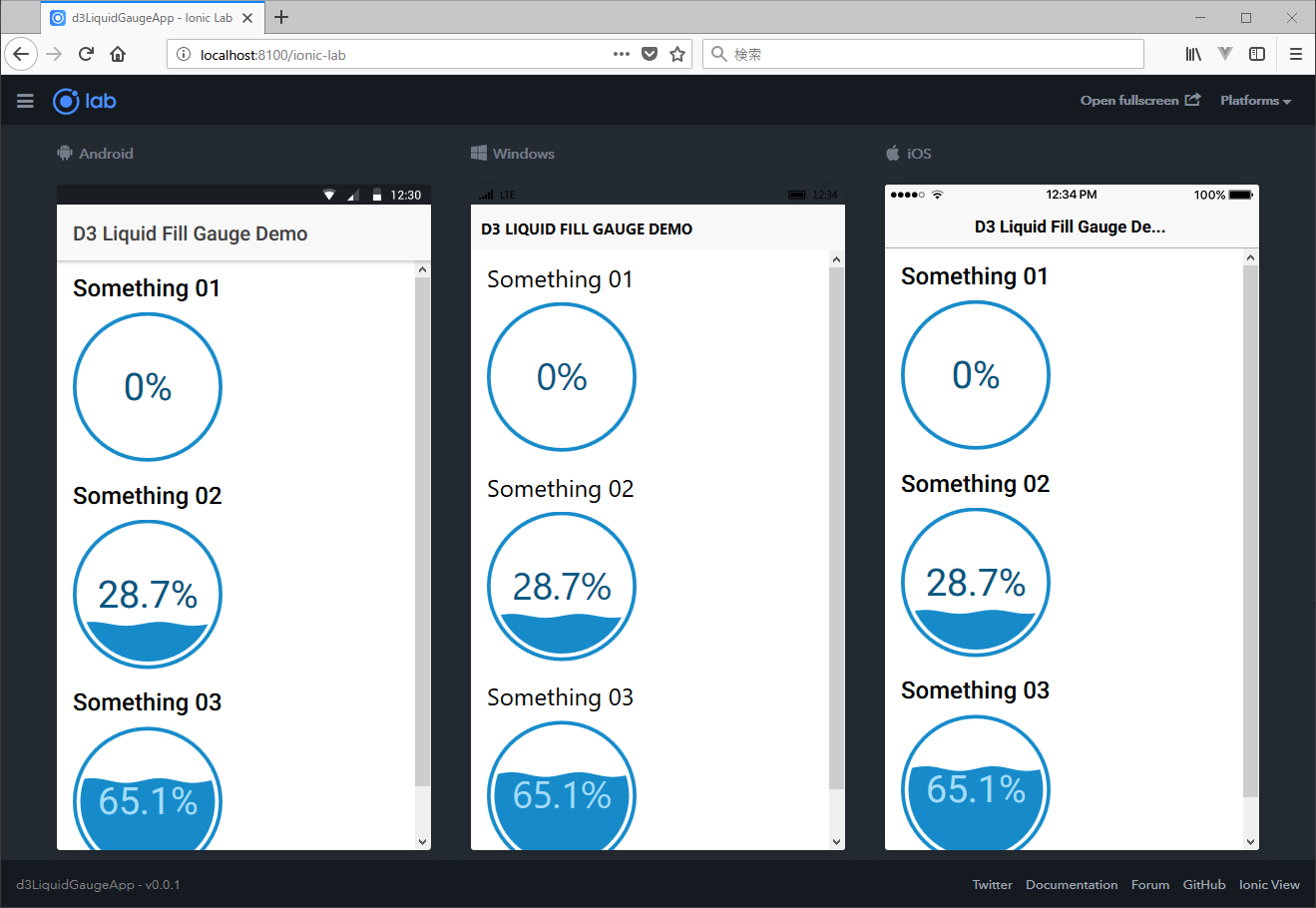The image size is (1316, 908).
Task: Click the Ionic lab logo
Action: point(84,101)
